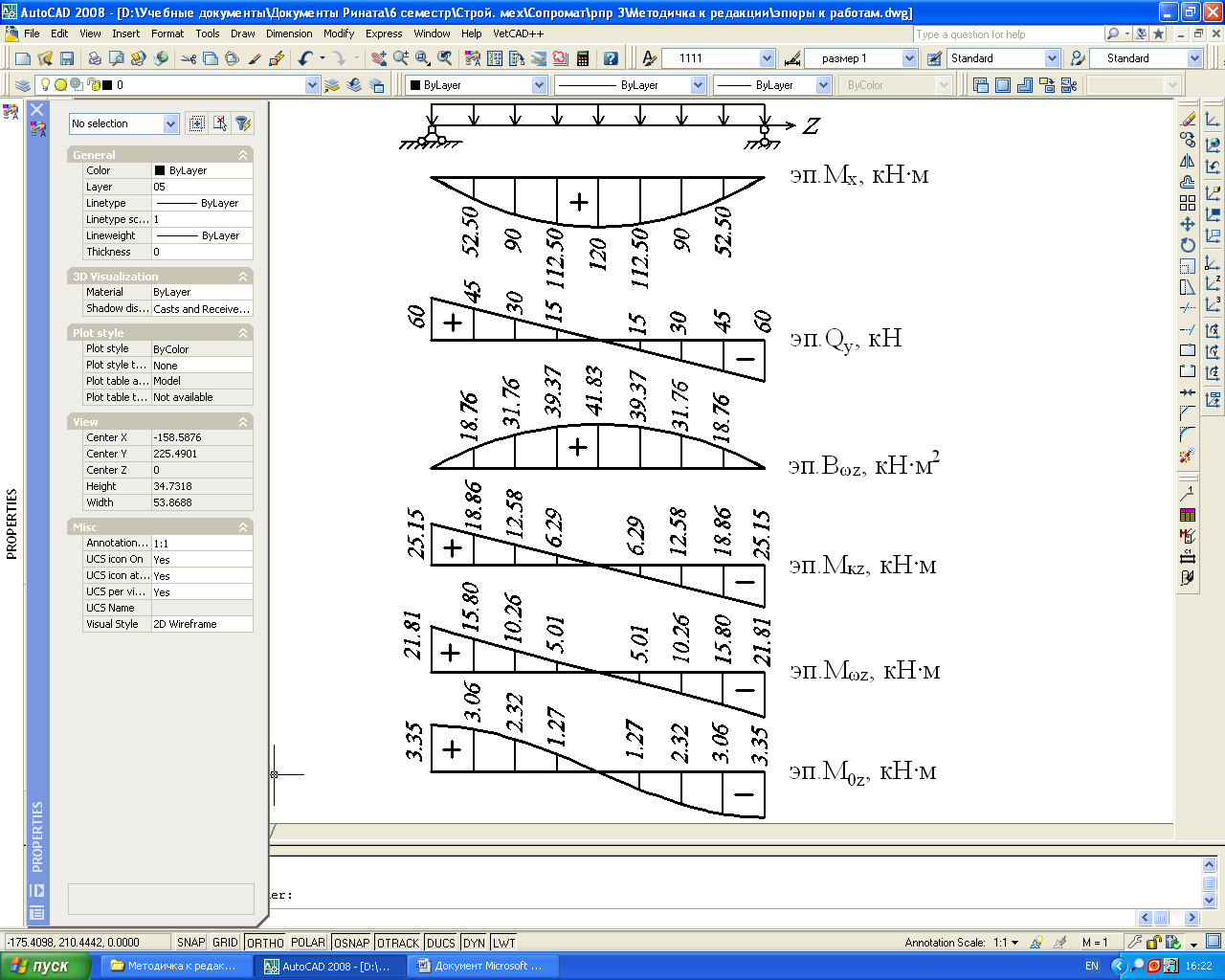Toggle ORTHO mode in status bar
1225x980 pixels.
[265, 943]
